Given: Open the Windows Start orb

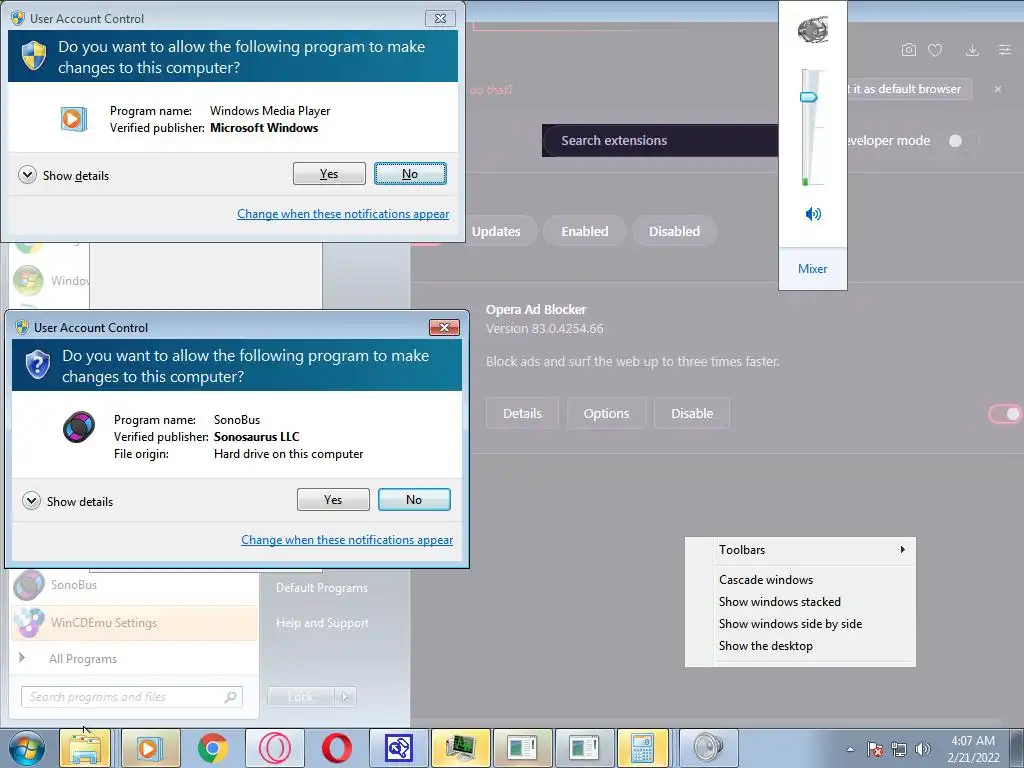Looking at the screenshot, I should [26, 748].
